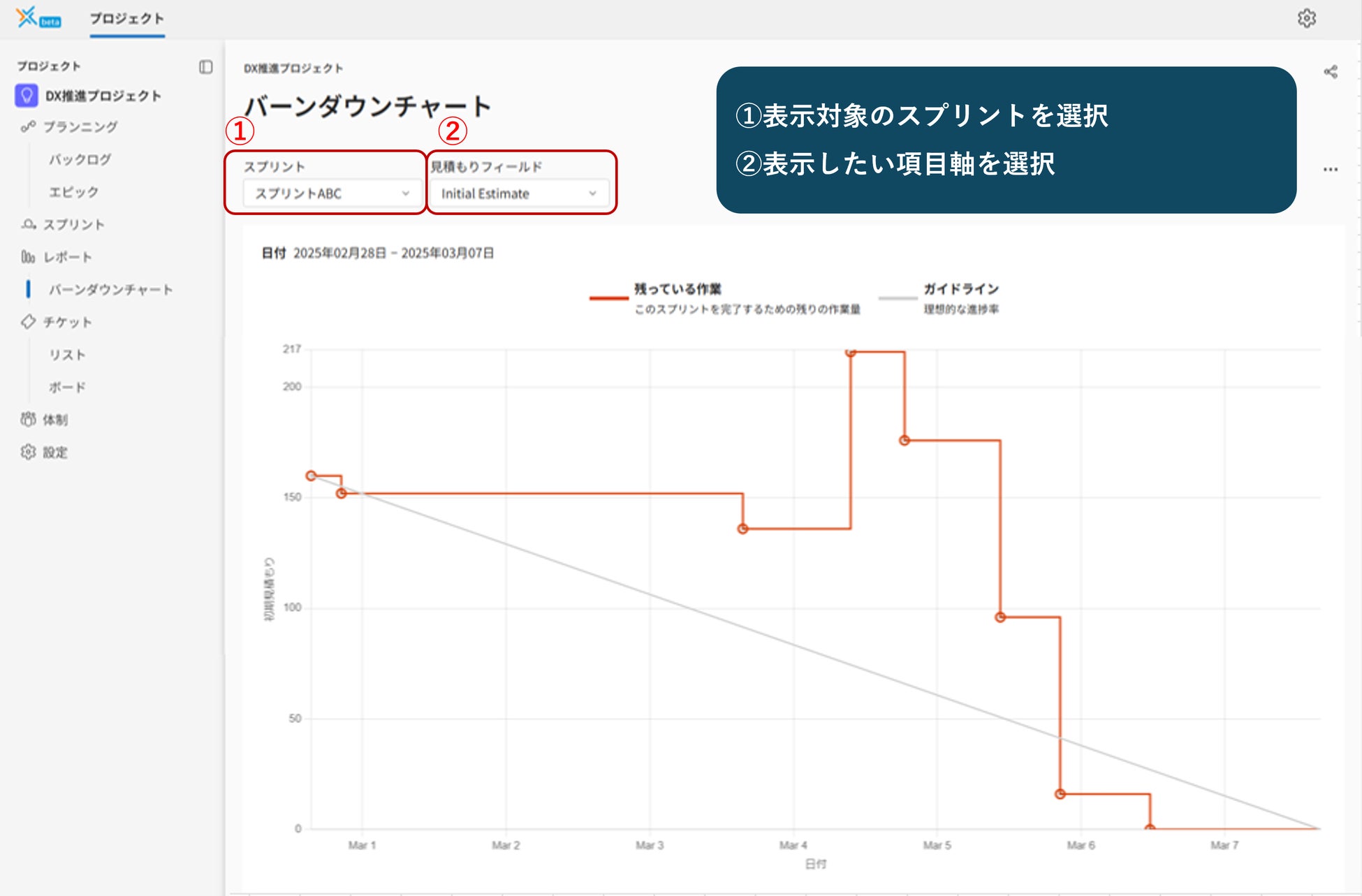Open the Initial Estimate field dropdown

[x=519, y=193]
